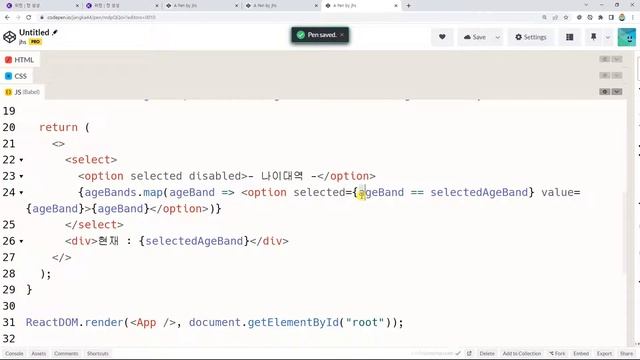Click the CodePen logo icon
640x360 pixels.
coord(9,37)
